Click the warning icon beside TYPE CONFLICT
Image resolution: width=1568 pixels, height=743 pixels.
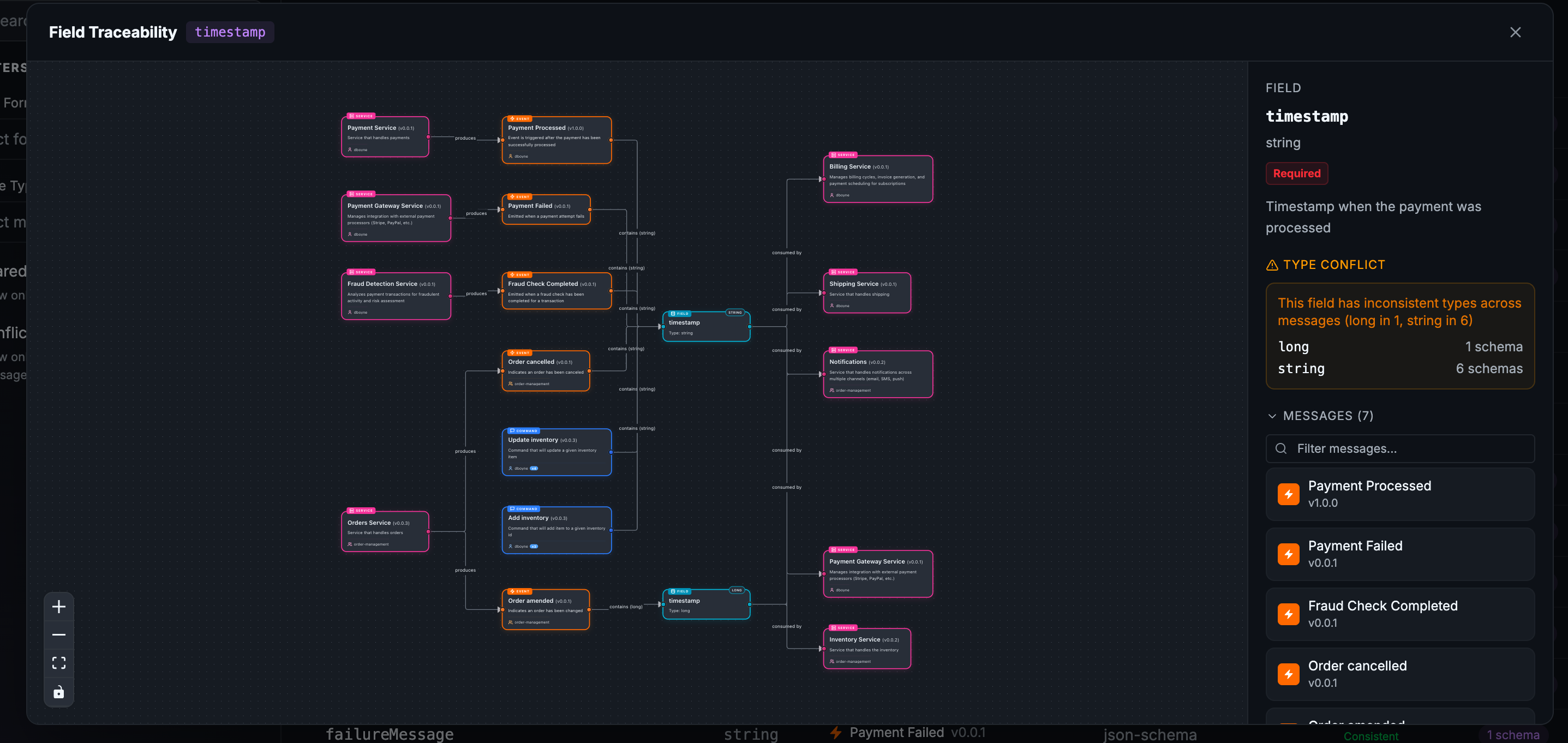tap(1272, 265)
